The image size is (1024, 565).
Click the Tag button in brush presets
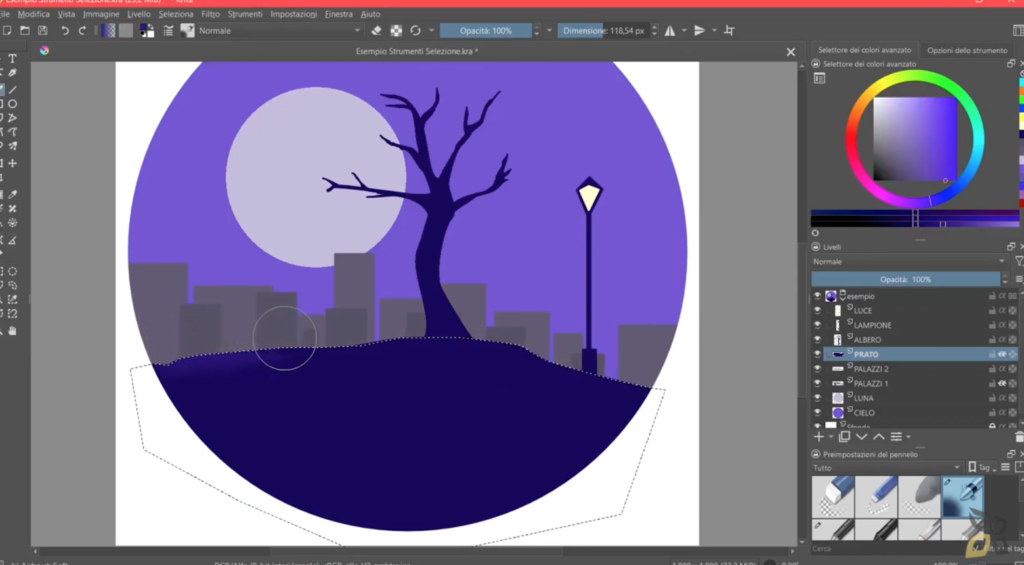(x=982, y=468)
